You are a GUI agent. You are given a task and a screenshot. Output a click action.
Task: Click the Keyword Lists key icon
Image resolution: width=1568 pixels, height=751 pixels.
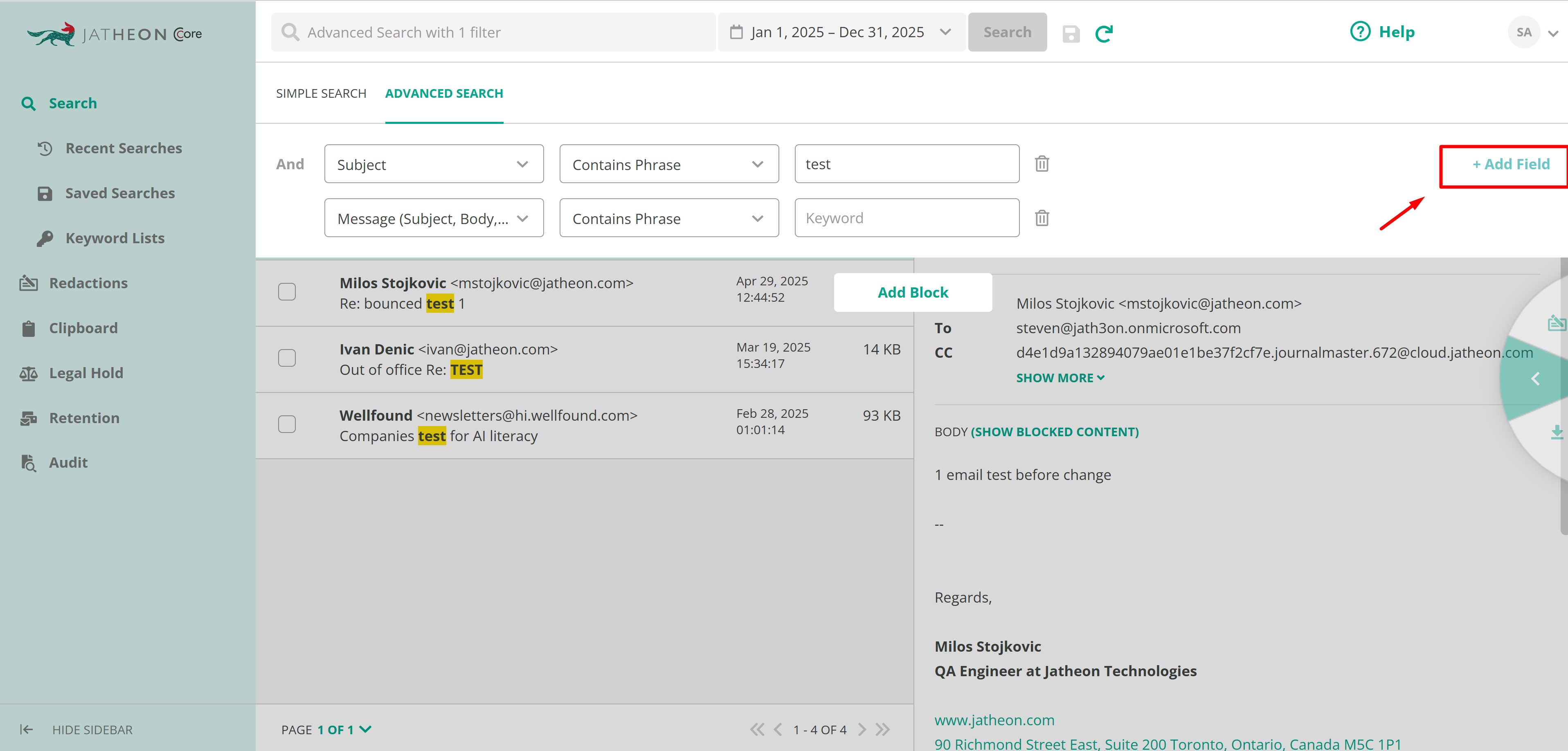[45, 238]
